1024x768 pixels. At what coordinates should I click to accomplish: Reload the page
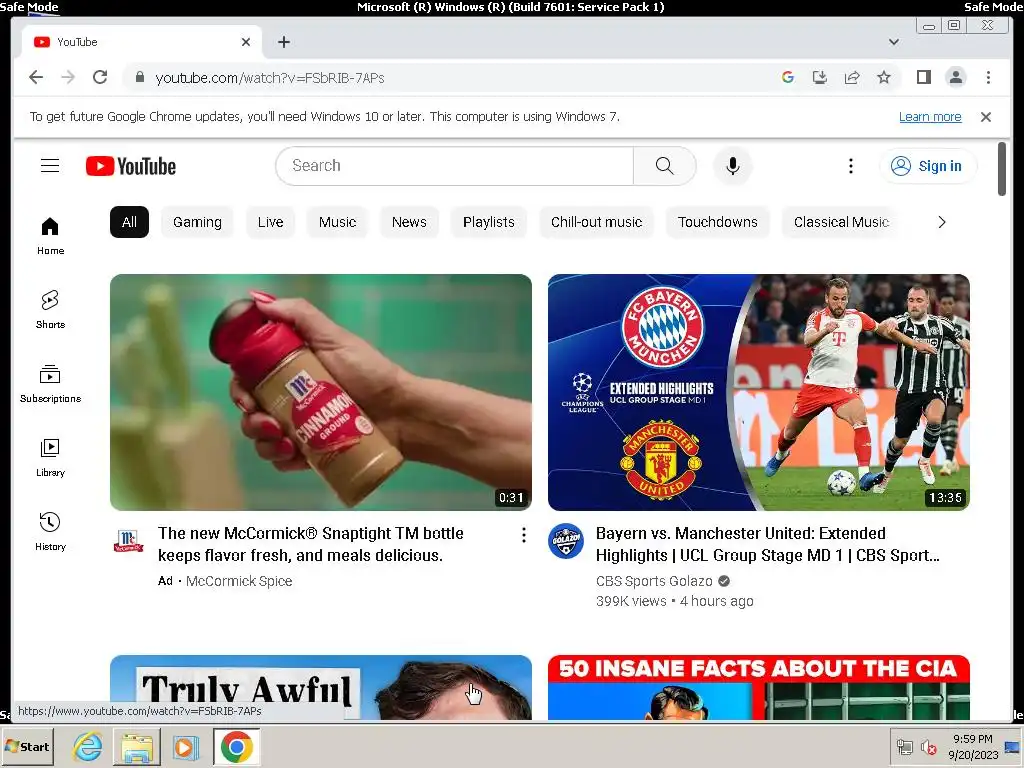pos(100,77)
